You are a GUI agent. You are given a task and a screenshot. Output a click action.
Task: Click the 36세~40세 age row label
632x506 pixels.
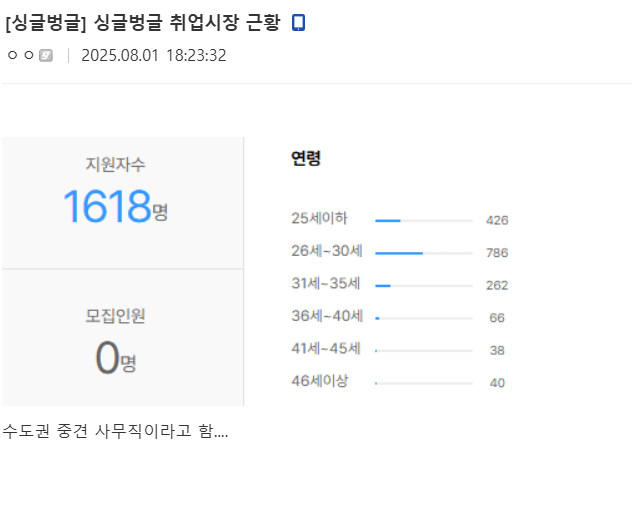pyautogui.click(x=327, y=316)
